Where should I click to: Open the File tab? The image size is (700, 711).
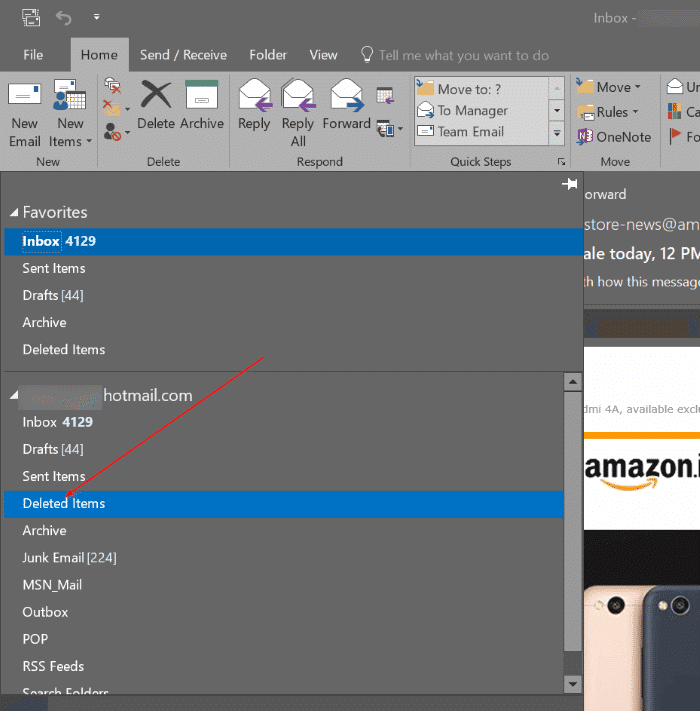pos(33,55)
